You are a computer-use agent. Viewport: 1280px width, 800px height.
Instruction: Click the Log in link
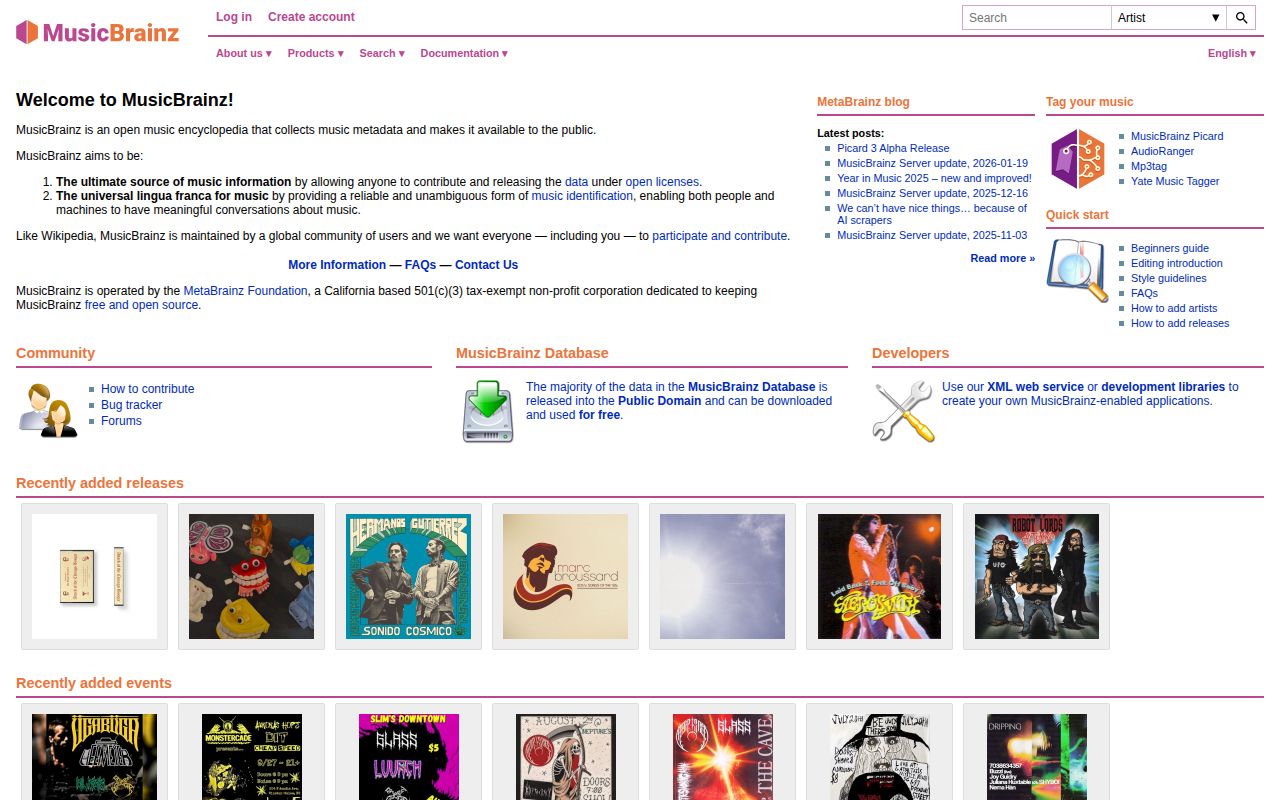click(x=233, y=17)
